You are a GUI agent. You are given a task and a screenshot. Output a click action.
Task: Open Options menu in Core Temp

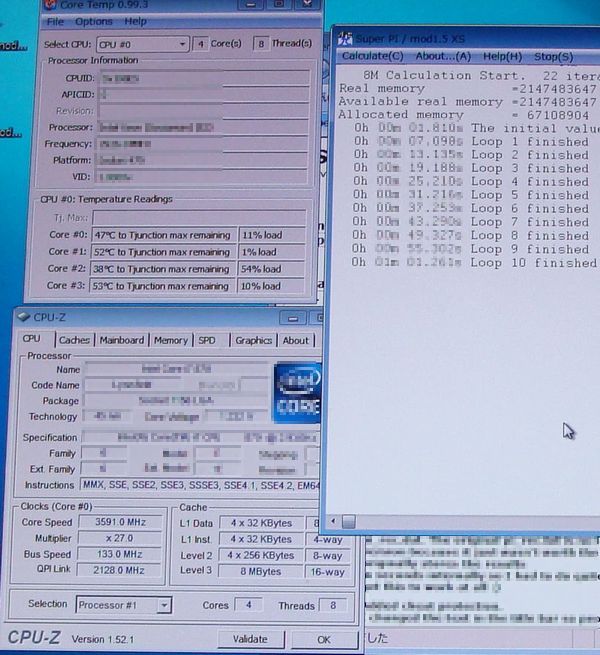[94, 21]
